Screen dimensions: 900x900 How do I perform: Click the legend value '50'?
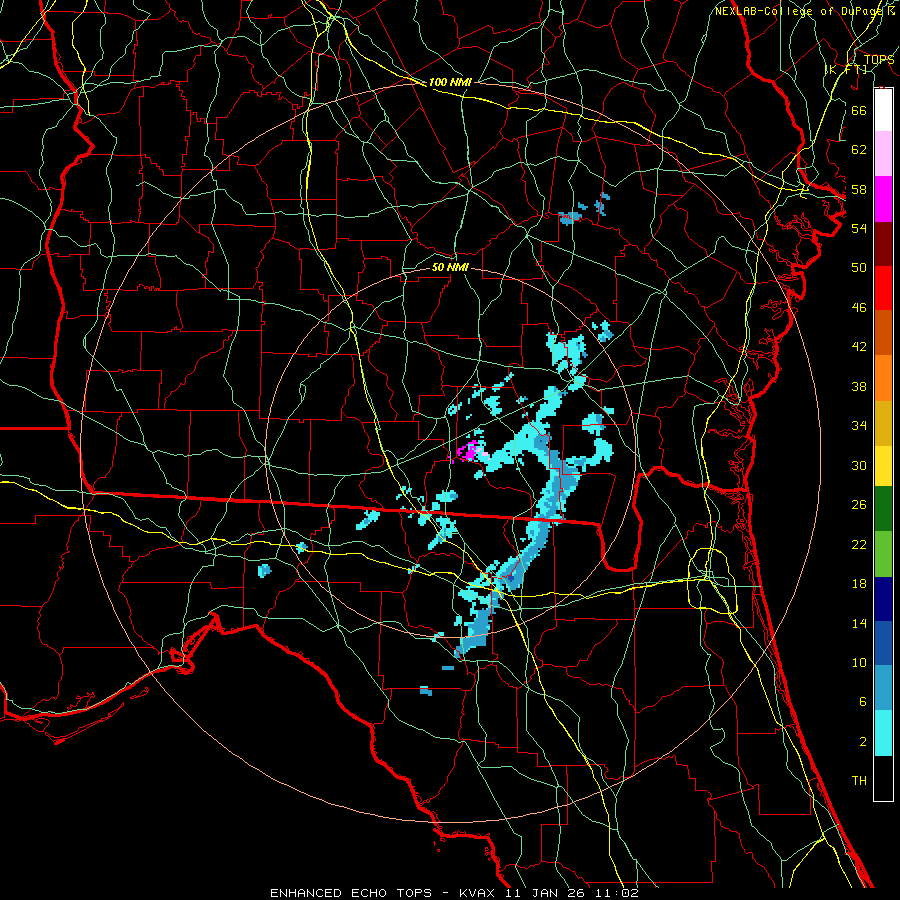pyautogui.click(x=859, y=268)
